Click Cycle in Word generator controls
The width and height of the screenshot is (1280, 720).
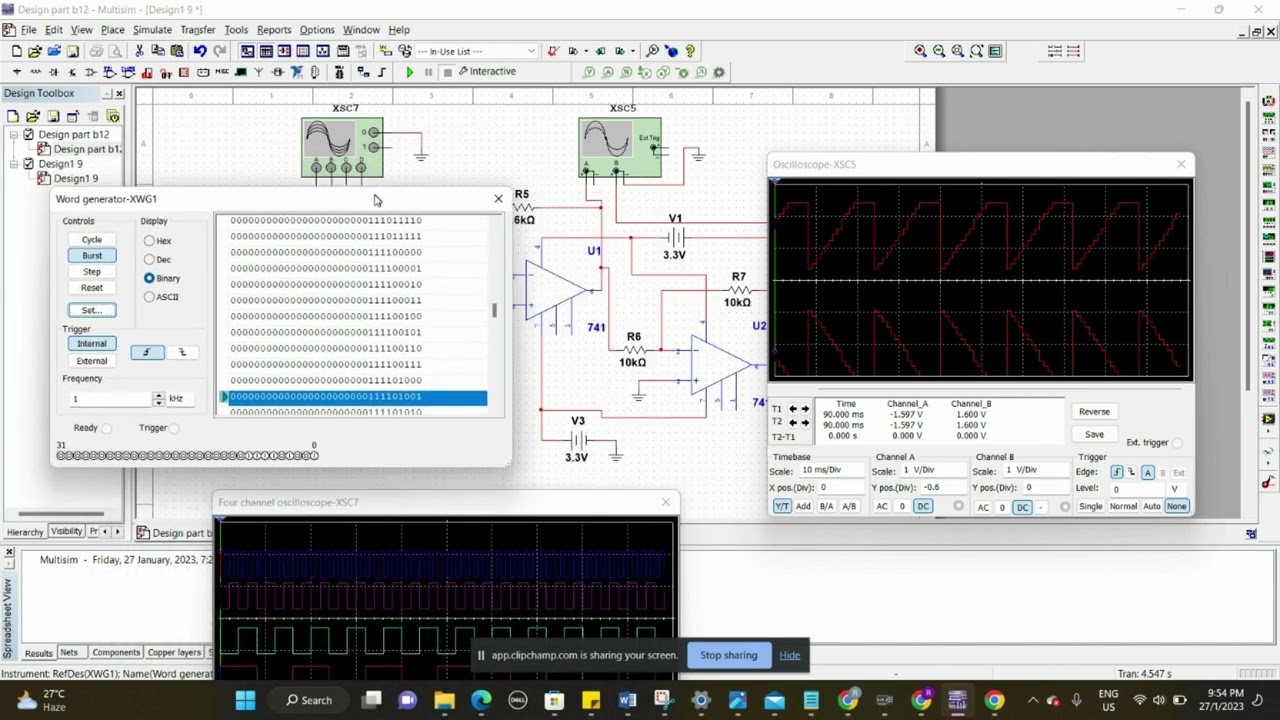92,240
